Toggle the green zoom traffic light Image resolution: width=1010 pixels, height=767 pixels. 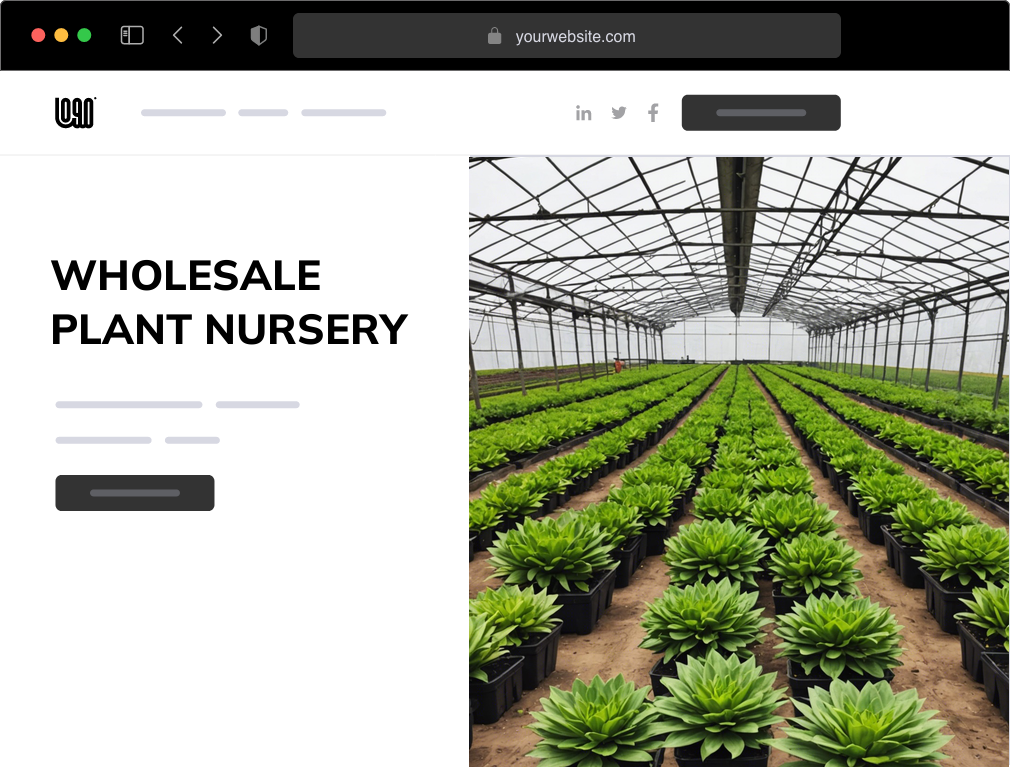86,33
